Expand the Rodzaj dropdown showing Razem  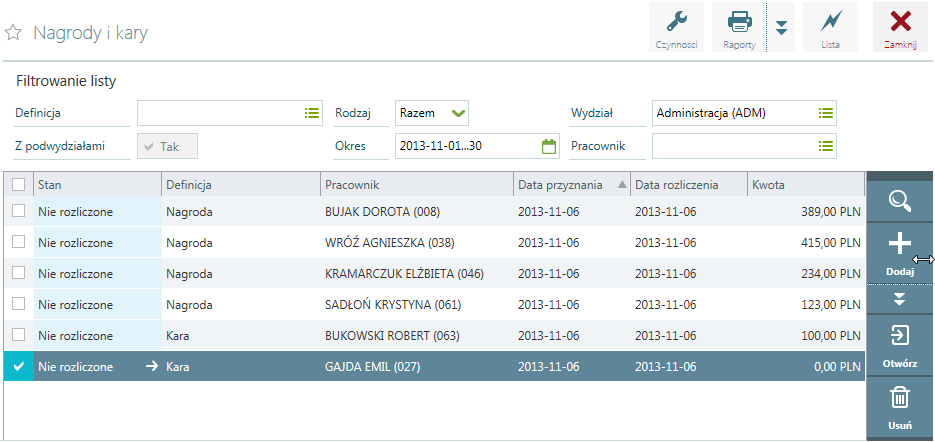pos(432,113)
